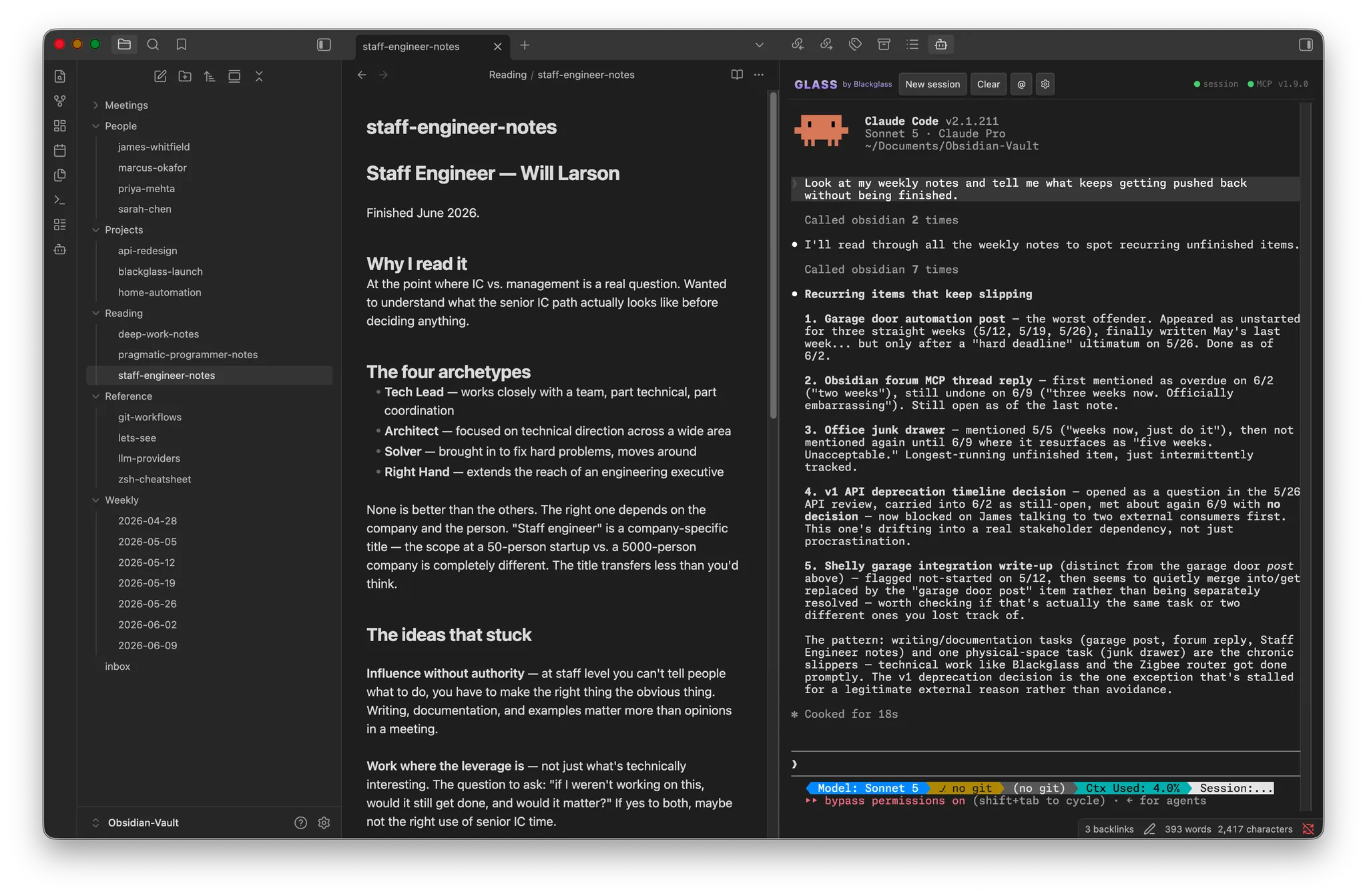Open vault help question-mark icon

pyautogui.click(x=301, y=823)
